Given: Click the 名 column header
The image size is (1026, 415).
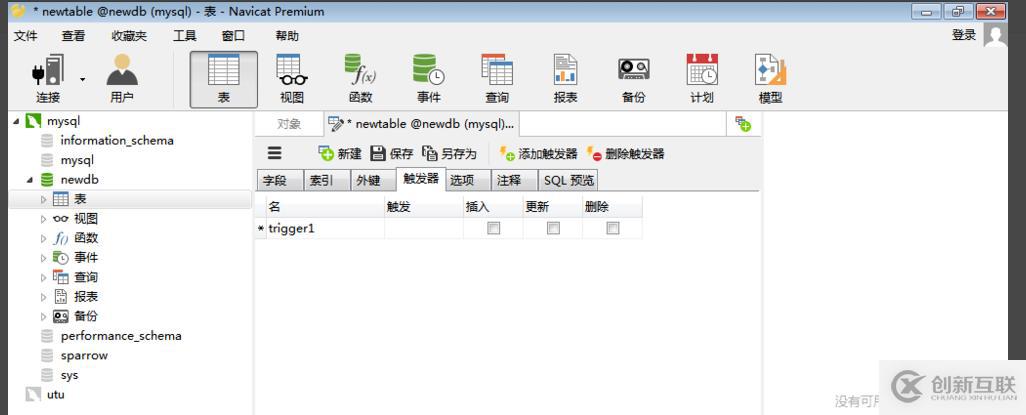Looking at the screenshot, I should click(325, 207).
